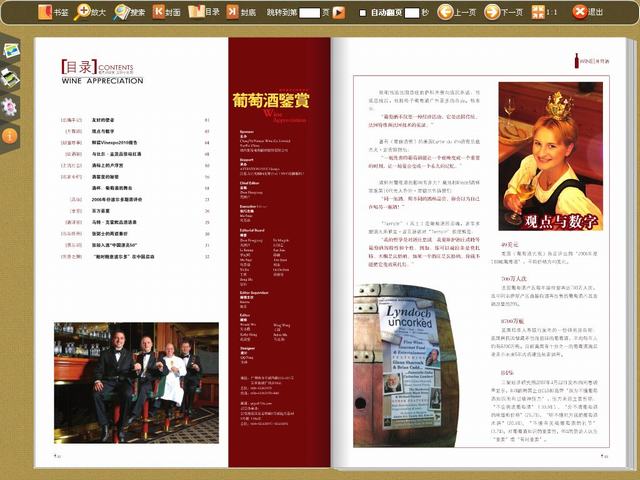Click the orange go-to-page arrow button
The image size is (640, 480).
(338, 13)
